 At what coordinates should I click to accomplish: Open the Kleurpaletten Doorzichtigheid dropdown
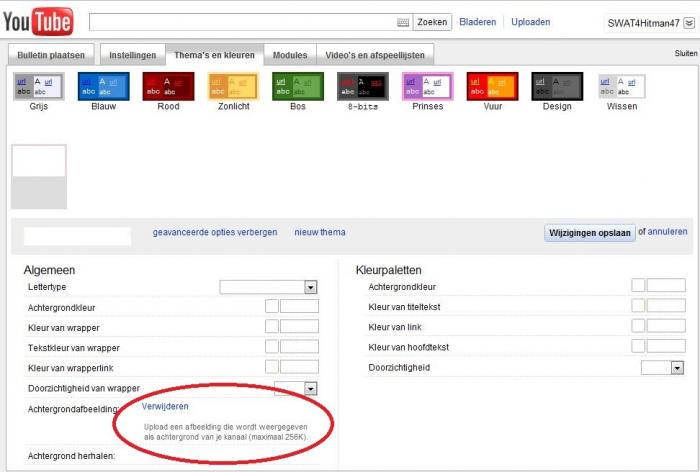click(662, 368)
